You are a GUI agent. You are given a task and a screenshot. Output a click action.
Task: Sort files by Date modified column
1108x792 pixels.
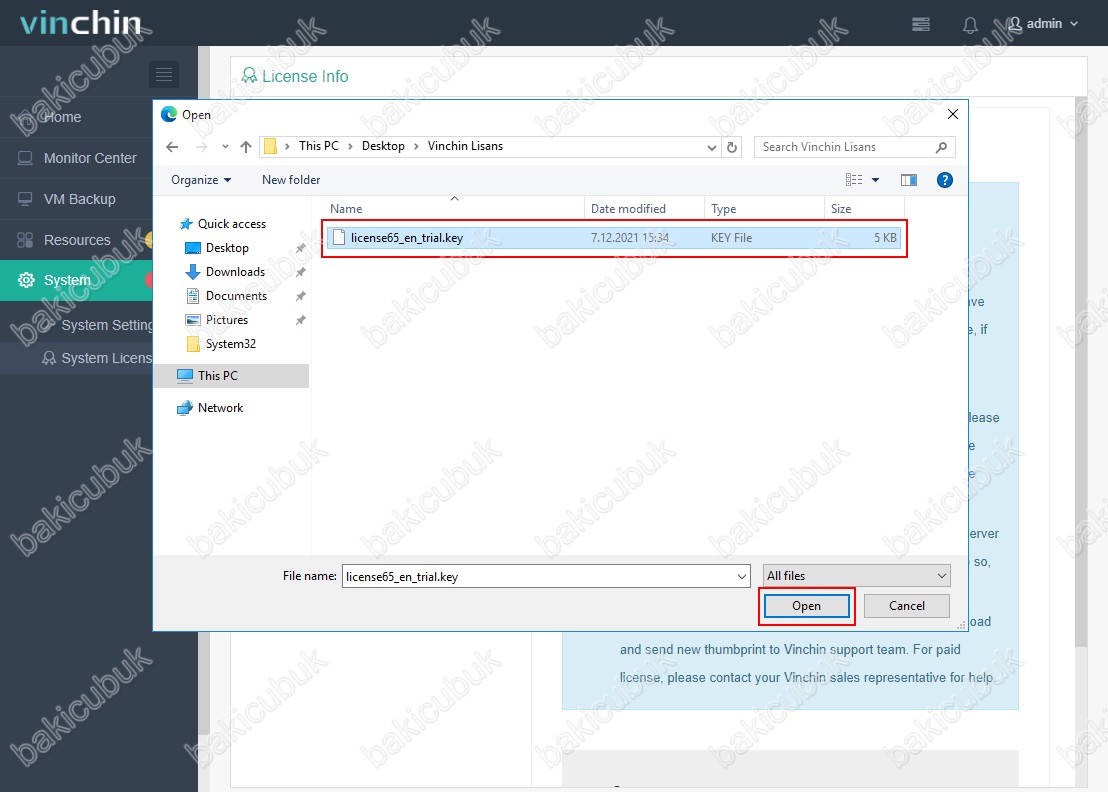tap(644, 209)
